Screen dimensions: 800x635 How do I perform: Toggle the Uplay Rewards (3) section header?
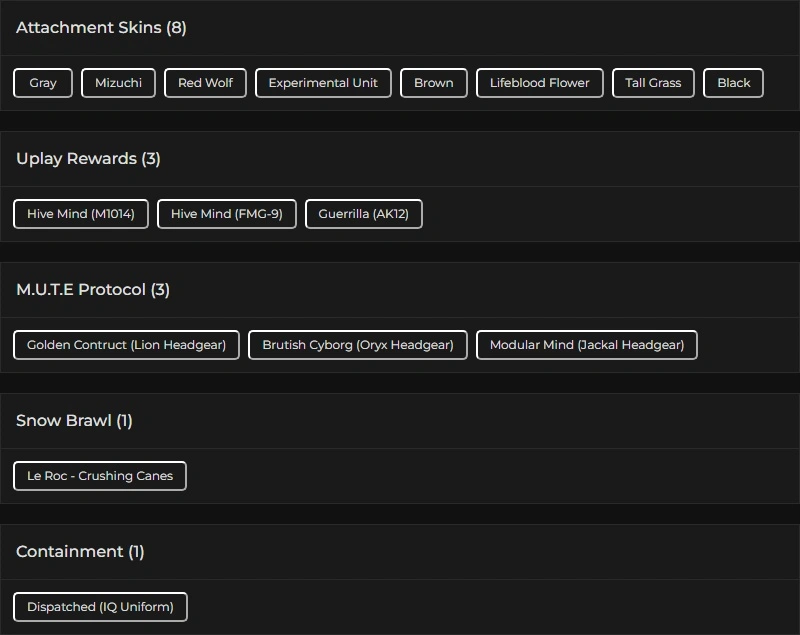pos(88,159)
